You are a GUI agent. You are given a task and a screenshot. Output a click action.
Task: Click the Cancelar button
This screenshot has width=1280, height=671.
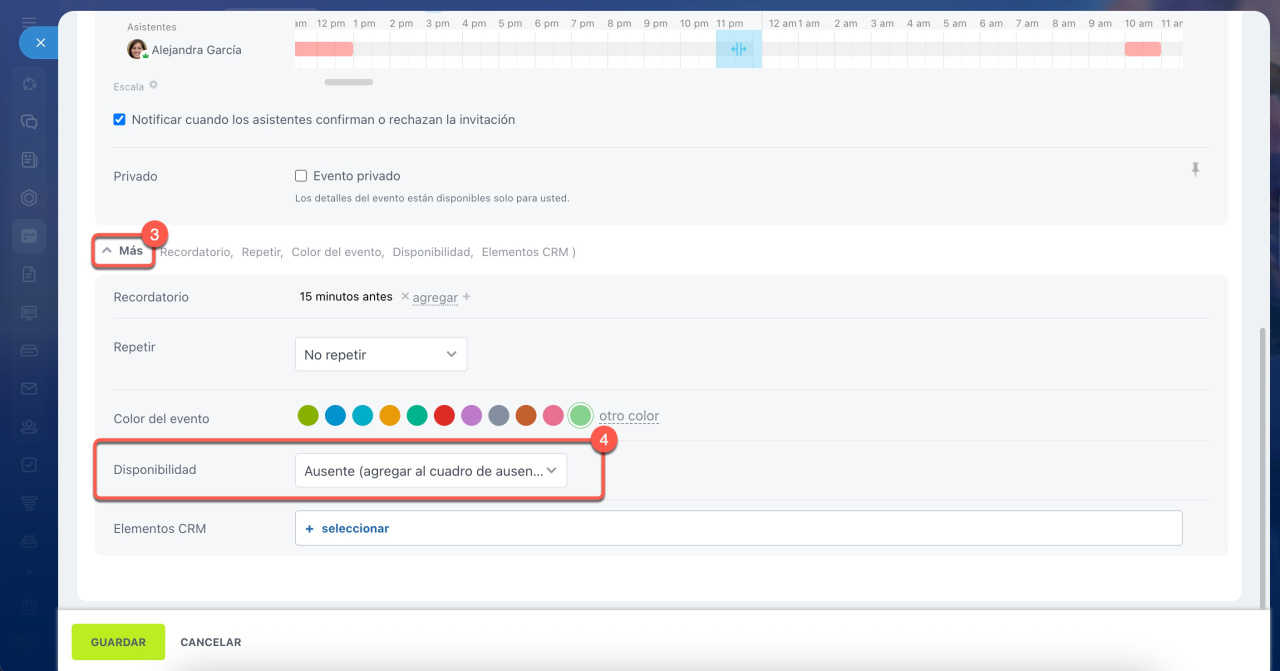210,642
